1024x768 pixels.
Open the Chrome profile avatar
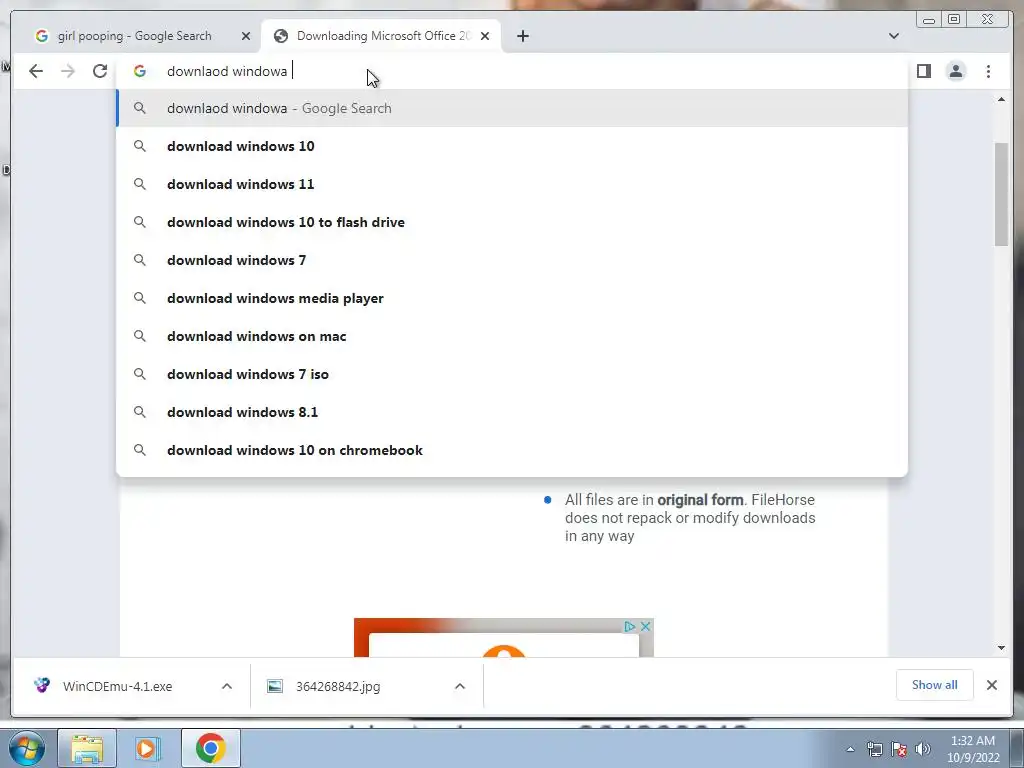(x=955, y=71)
